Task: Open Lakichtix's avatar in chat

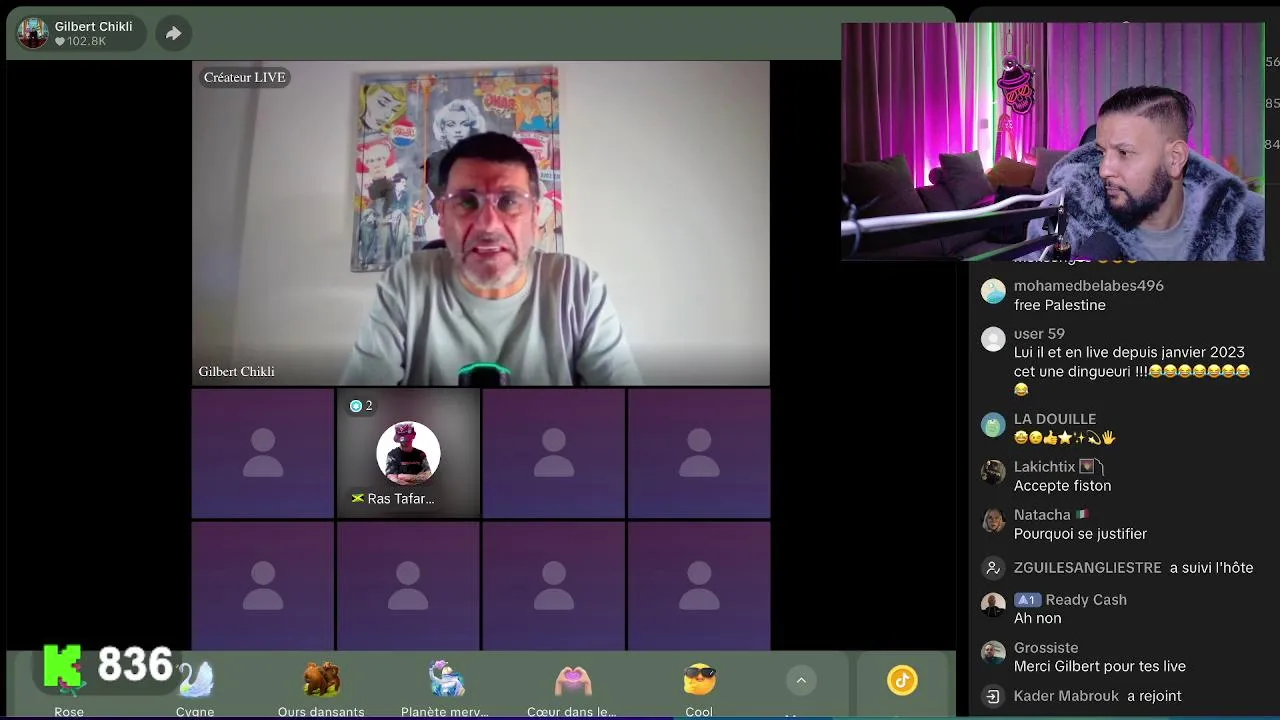Action: [x=993, y=472]
